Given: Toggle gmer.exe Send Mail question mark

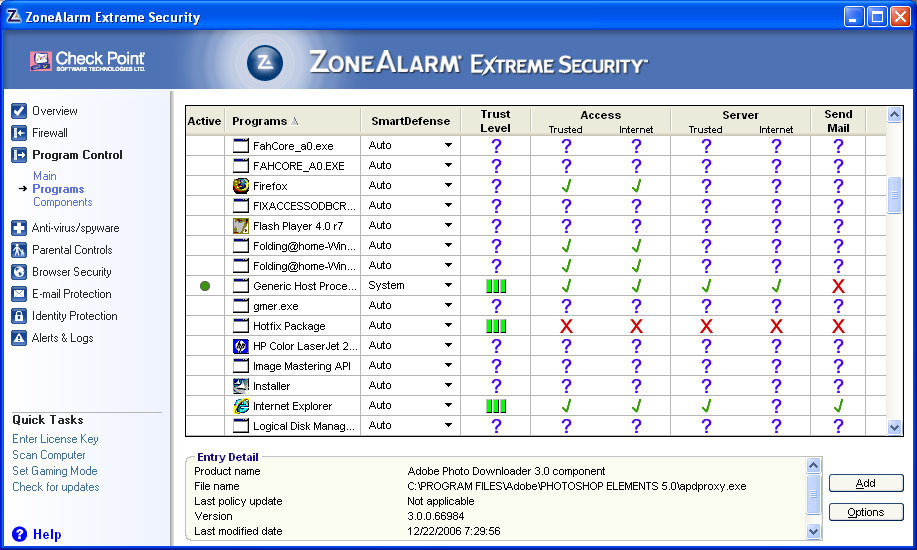Looking at the screenshot, I should click(838, 306).
